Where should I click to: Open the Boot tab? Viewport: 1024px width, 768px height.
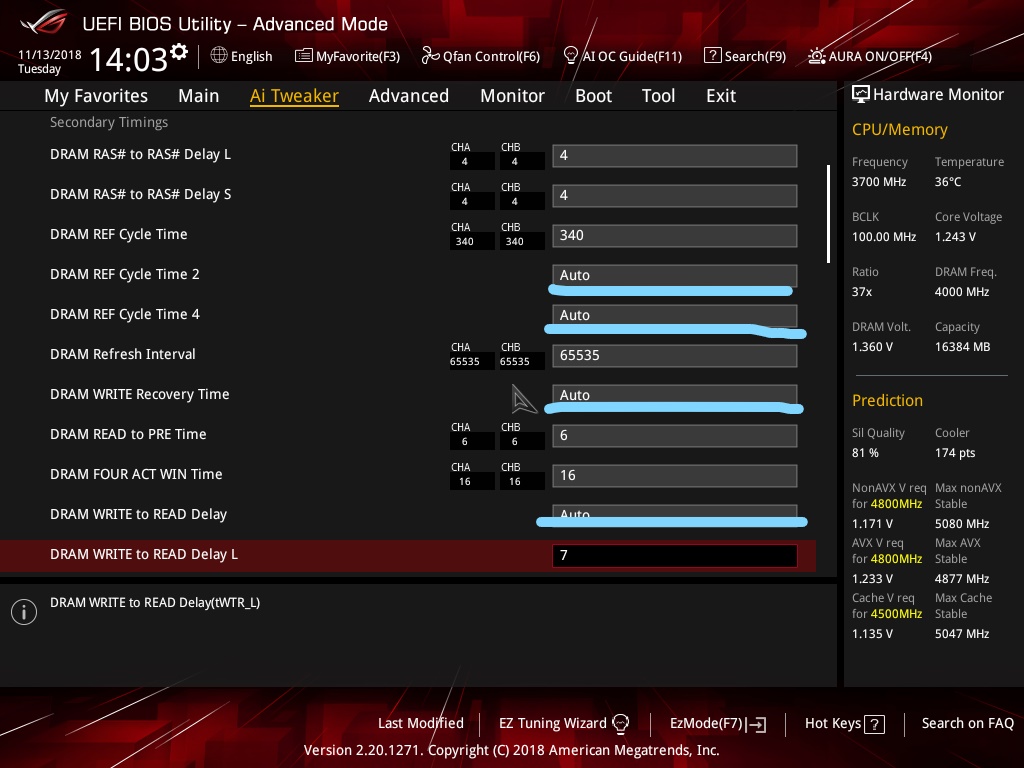point(593,96)
